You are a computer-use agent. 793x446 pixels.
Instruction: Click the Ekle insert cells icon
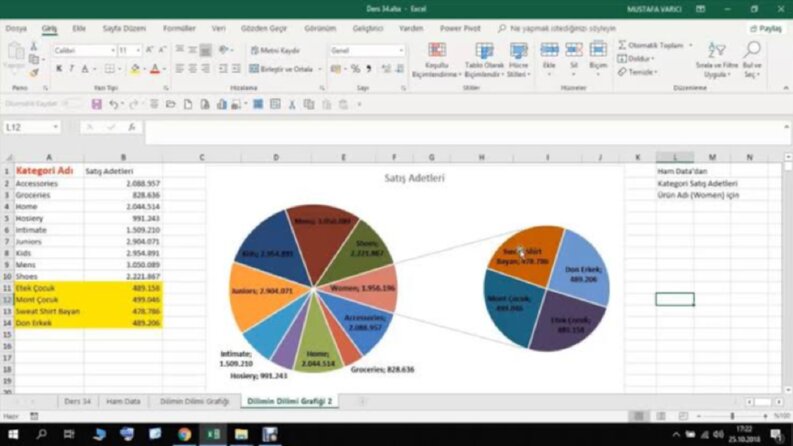click(x=549, y=50)
